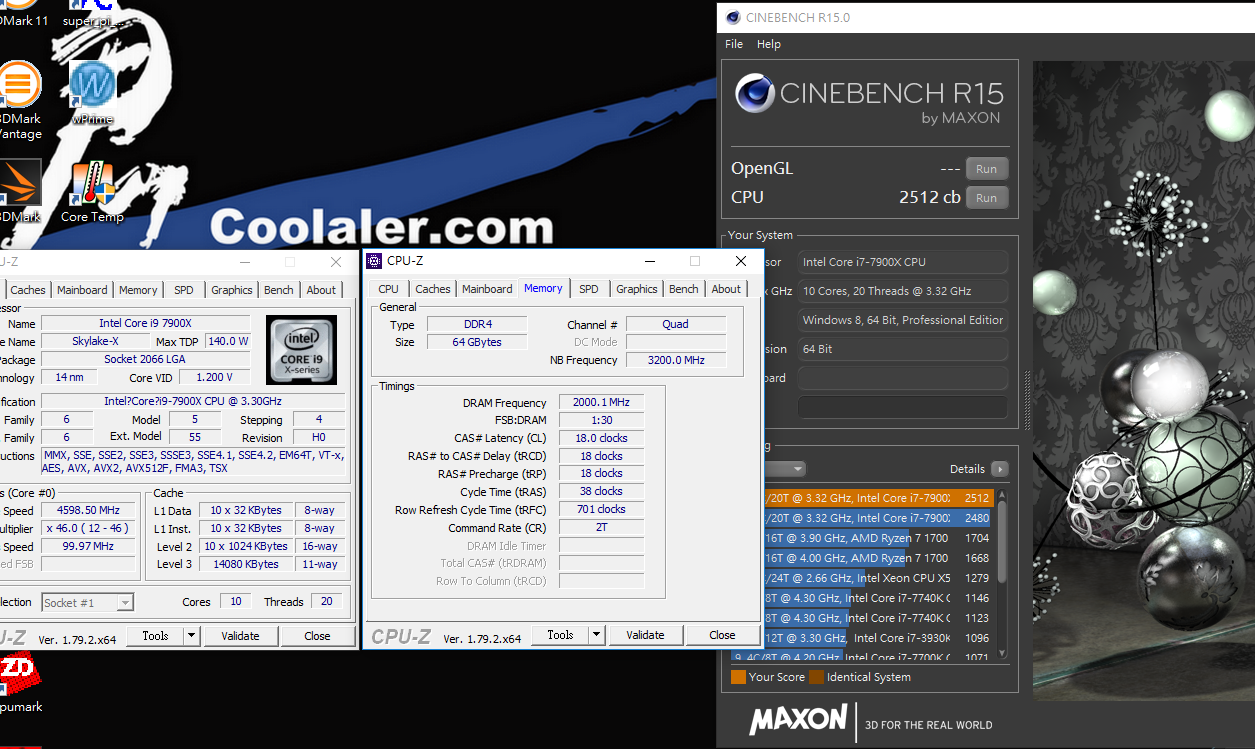Click the Quad channel value
1255x749 pixels.
pyautogui.click(x=675, y=324)
